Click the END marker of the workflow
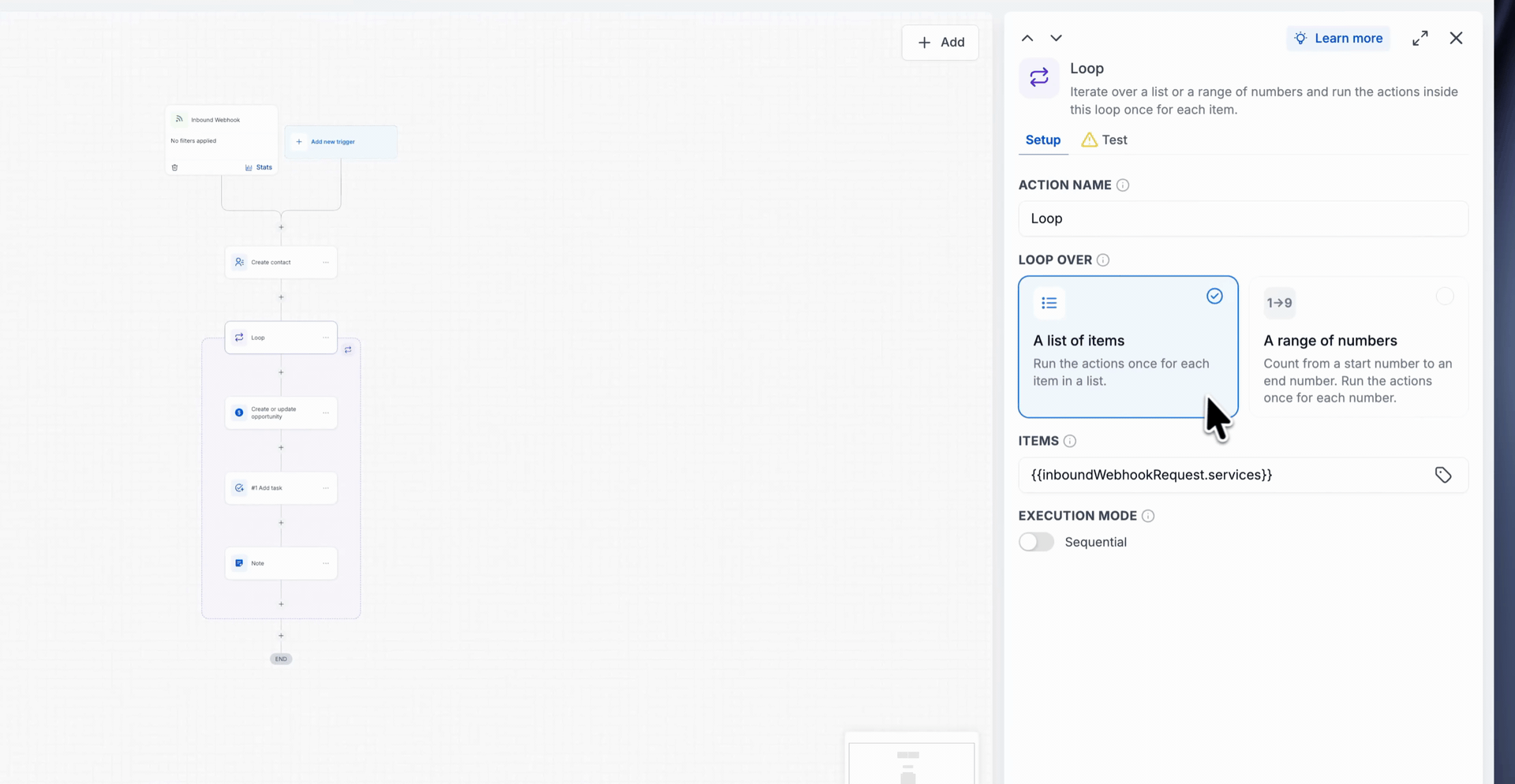1515x784 pixels. (281, 659)
